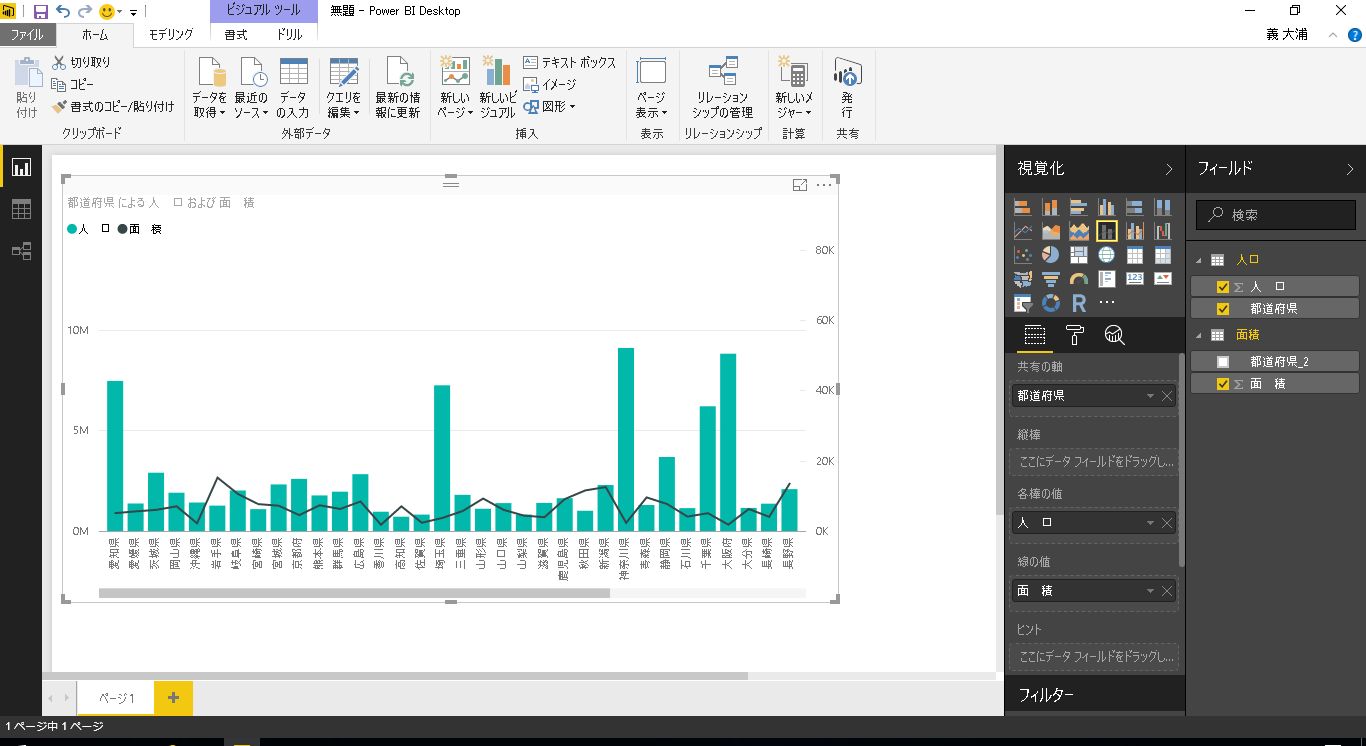1366x746 pixels.
Task: Select the matrix visual
Action: [1162, 255]
